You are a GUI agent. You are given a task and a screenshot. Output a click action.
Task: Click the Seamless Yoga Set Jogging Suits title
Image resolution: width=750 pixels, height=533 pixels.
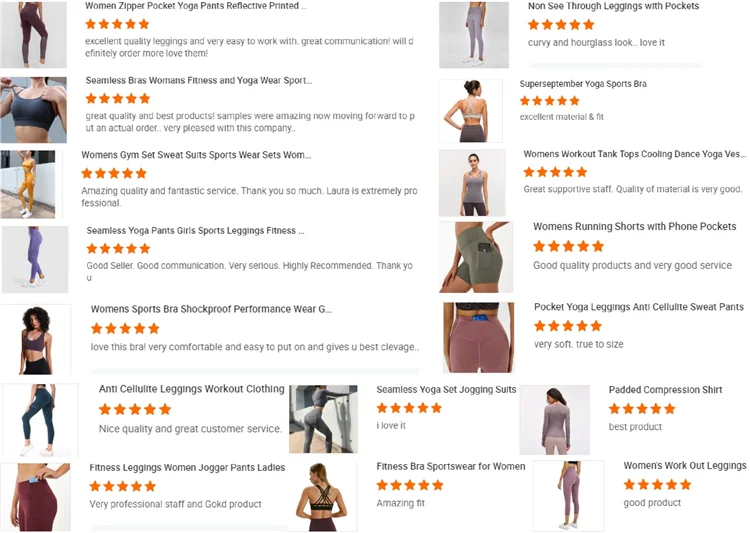(446, 390)
